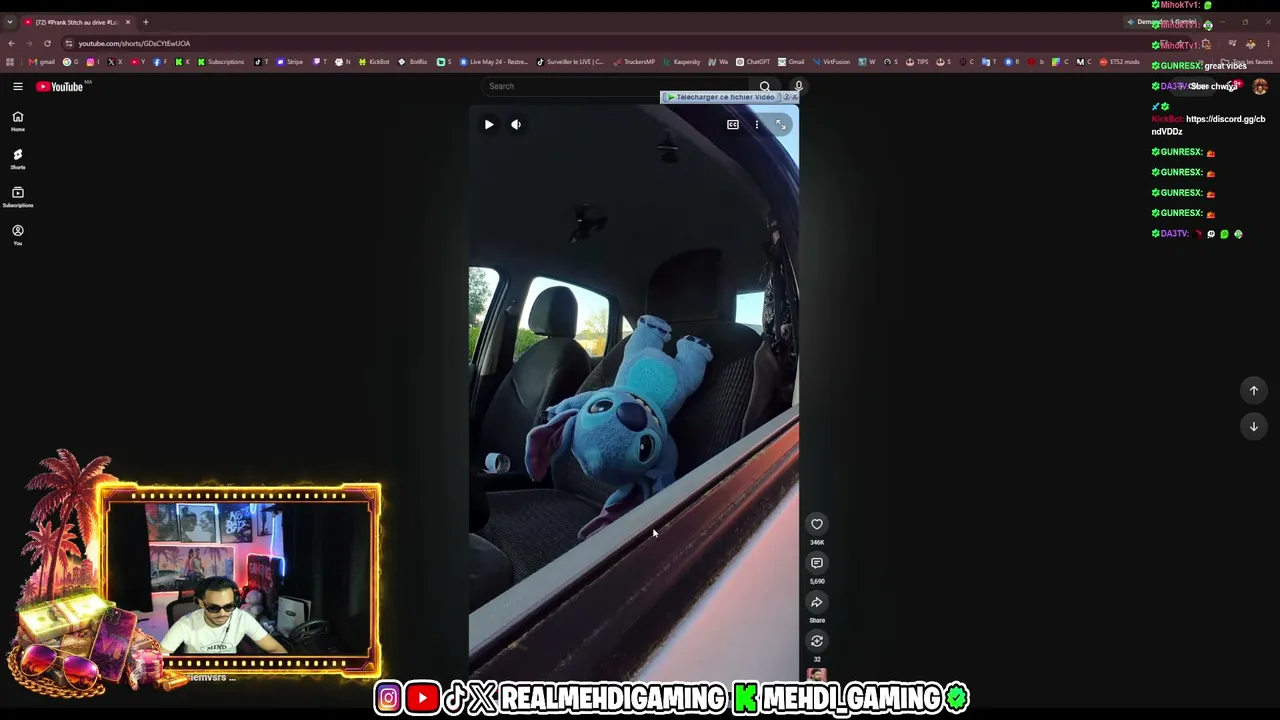Go to previous Short with up arrow

click(1254, 391)
